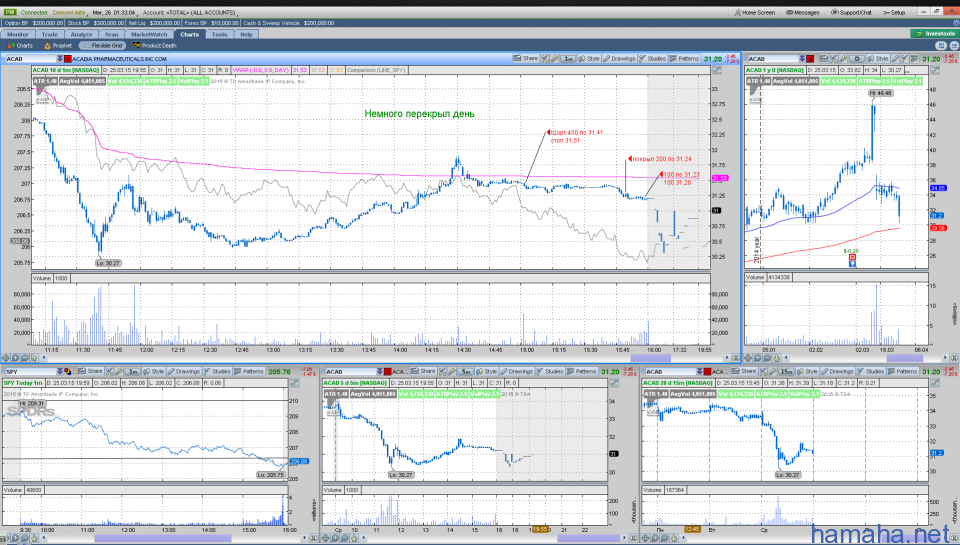This screenshot has height=545, width=960.
Task: Open 15m timeframe selector on ACAD chart
Action: tap(786, 371)
